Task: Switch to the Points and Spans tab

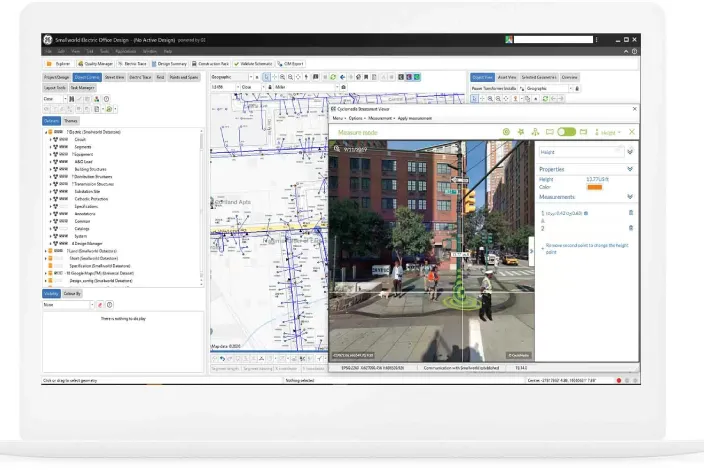Action: coord(184,77)
